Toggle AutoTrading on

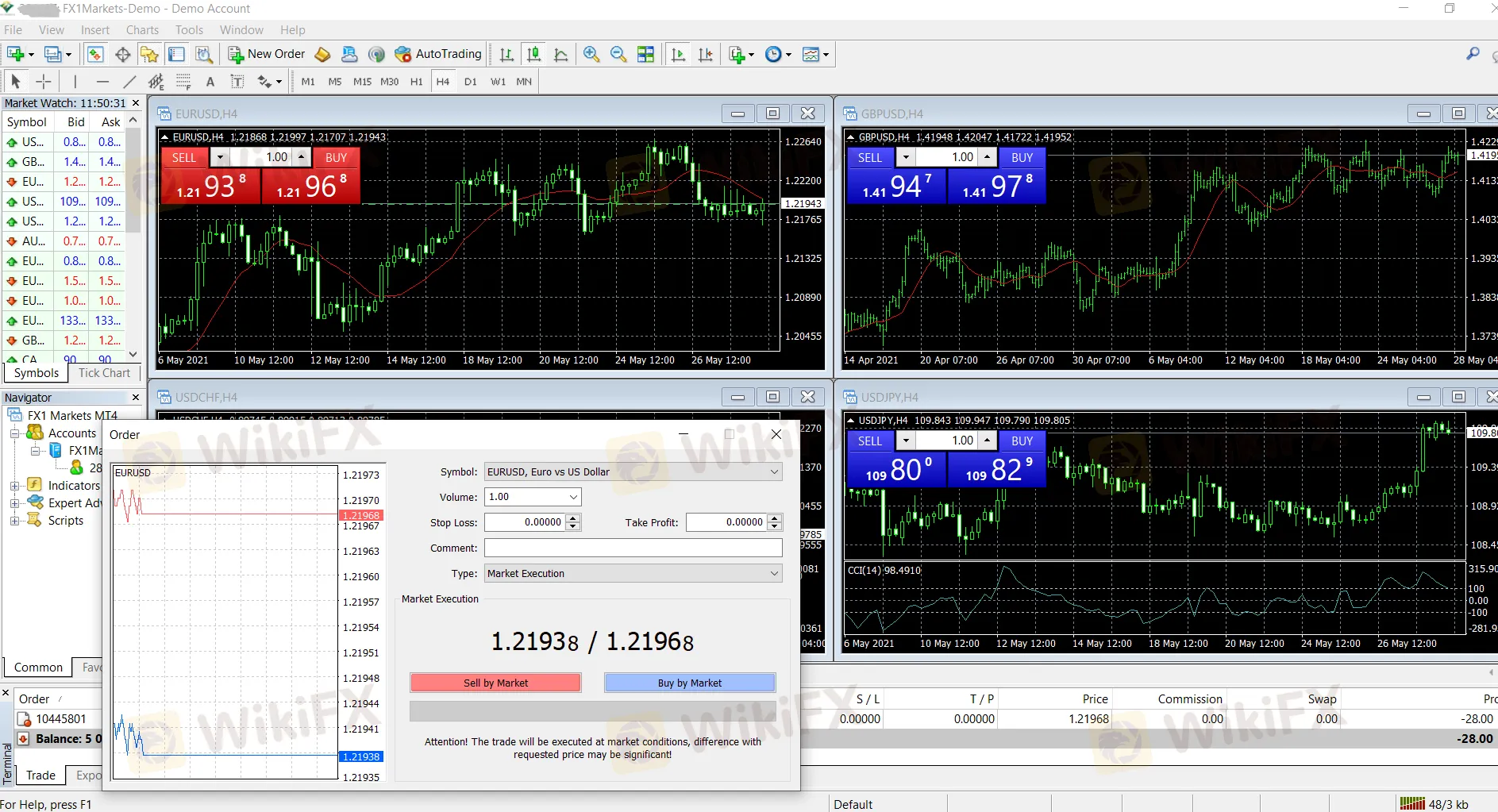tap(438, 54)
